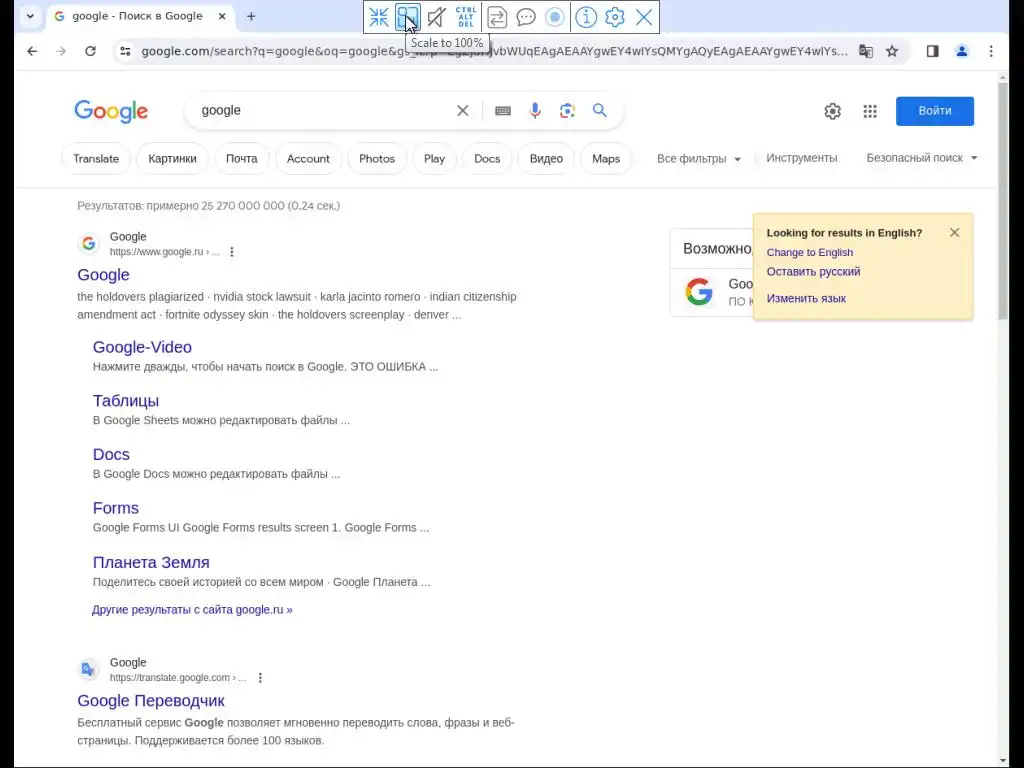Click the address bar URL
The height and width of the screenshot is (768, 1024).
(x=494, y=51)
